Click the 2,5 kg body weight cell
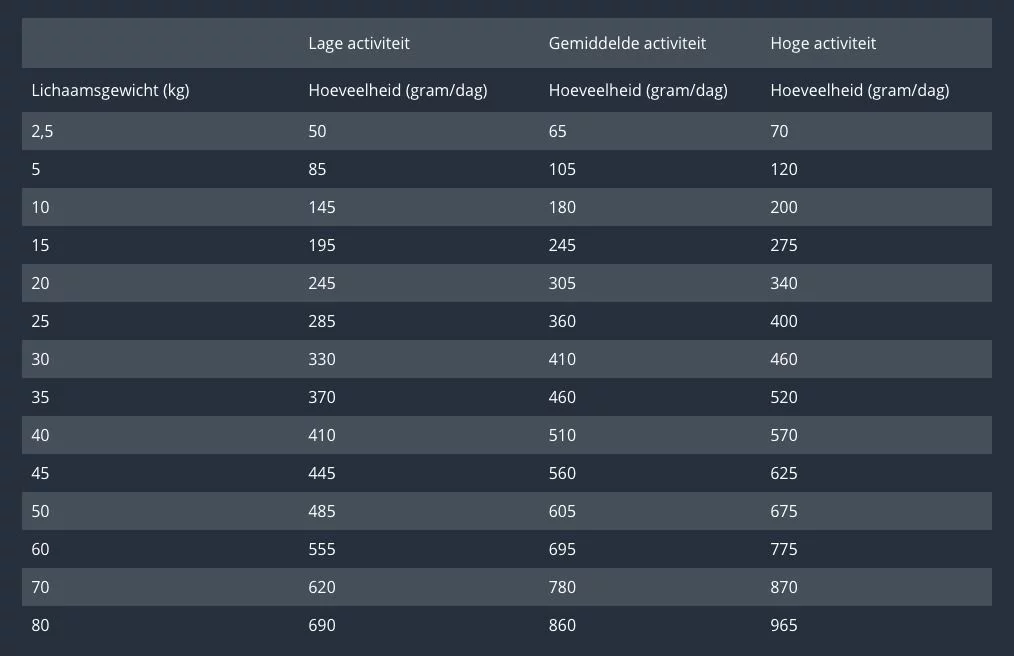 pos(42,131)
